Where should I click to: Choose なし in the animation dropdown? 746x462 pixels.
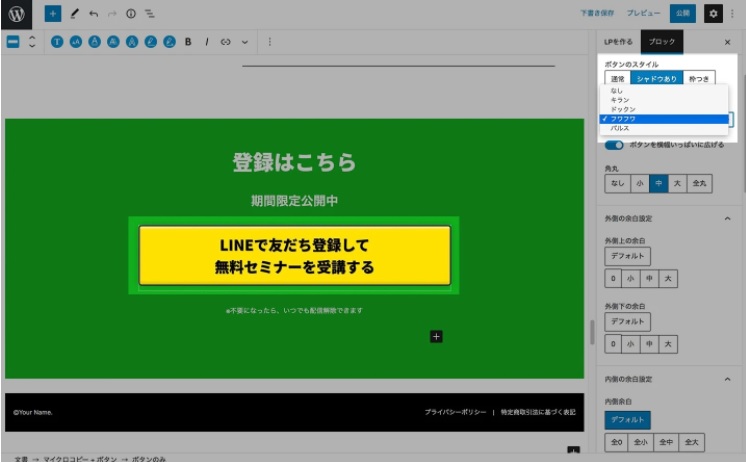(x=664, y=90)
